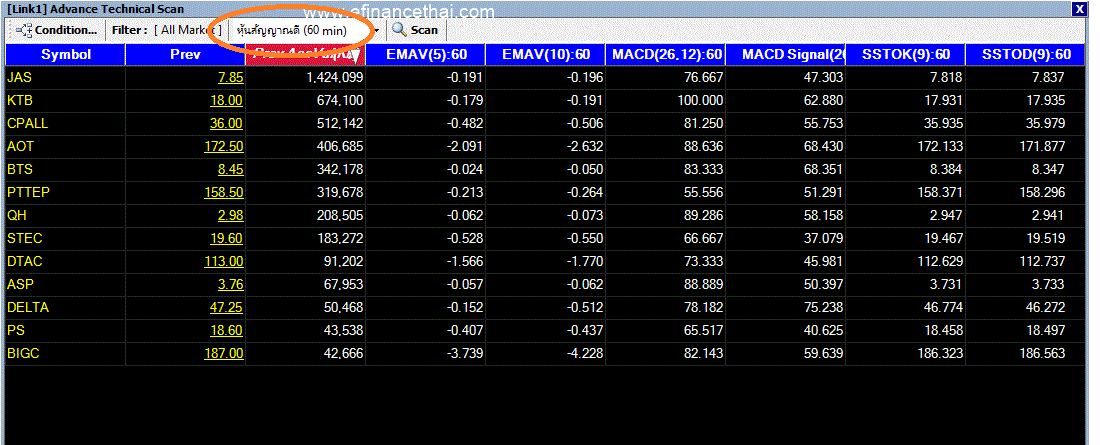
Task: Select the STEC symbol row
Action: [545, 239]
